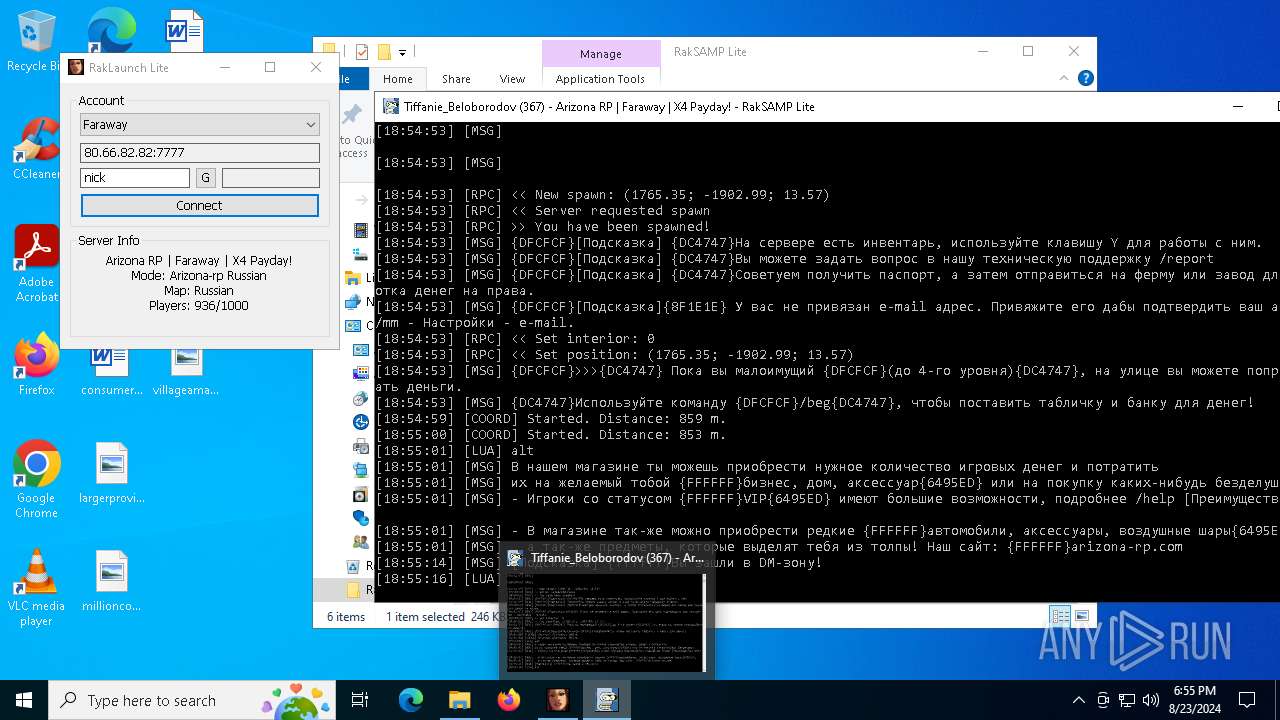Select the Google Chrome desktop shortcut

click(36, 480)
